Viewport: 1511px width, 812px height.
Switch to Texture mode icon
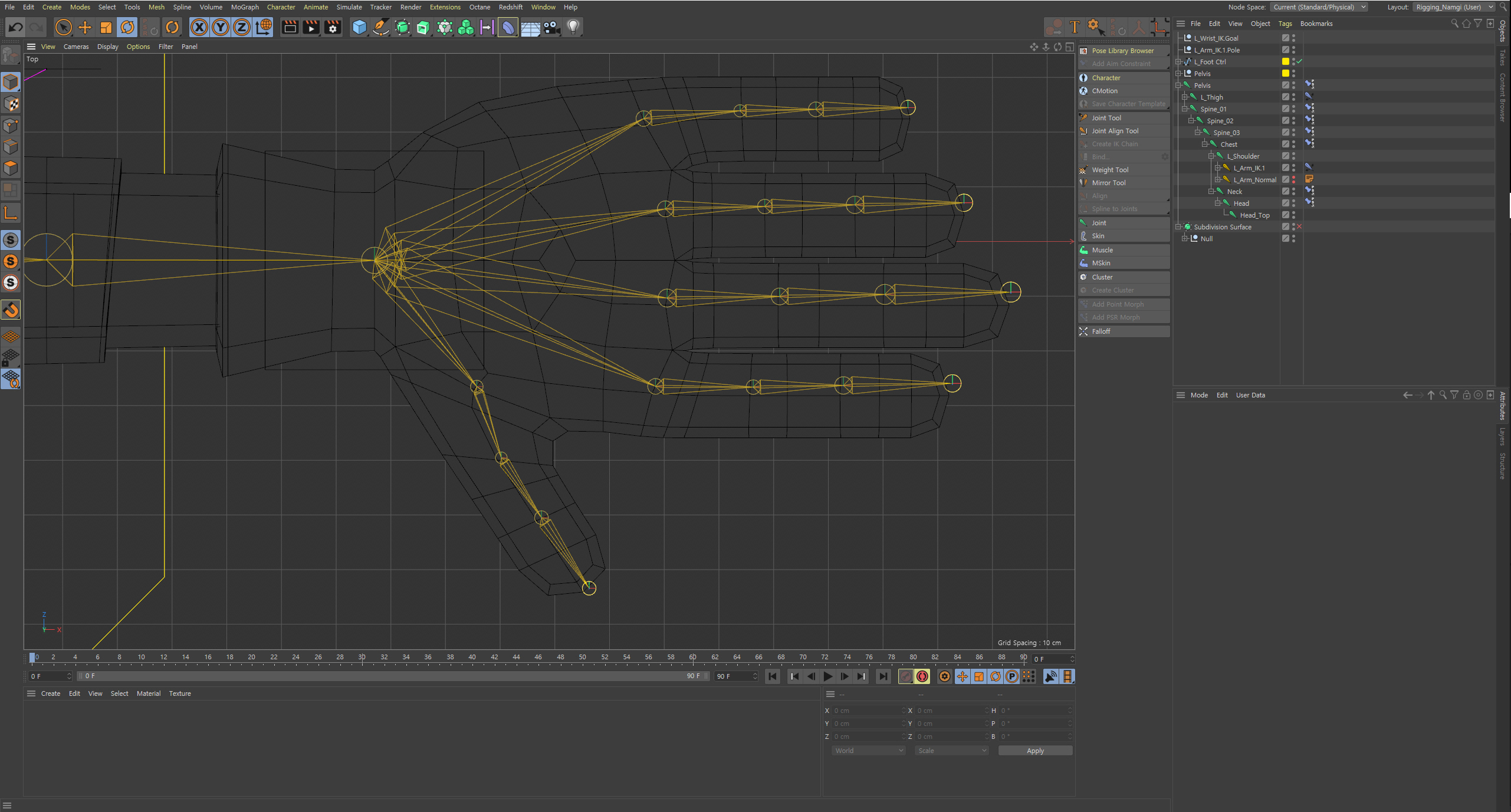(11, 104)
